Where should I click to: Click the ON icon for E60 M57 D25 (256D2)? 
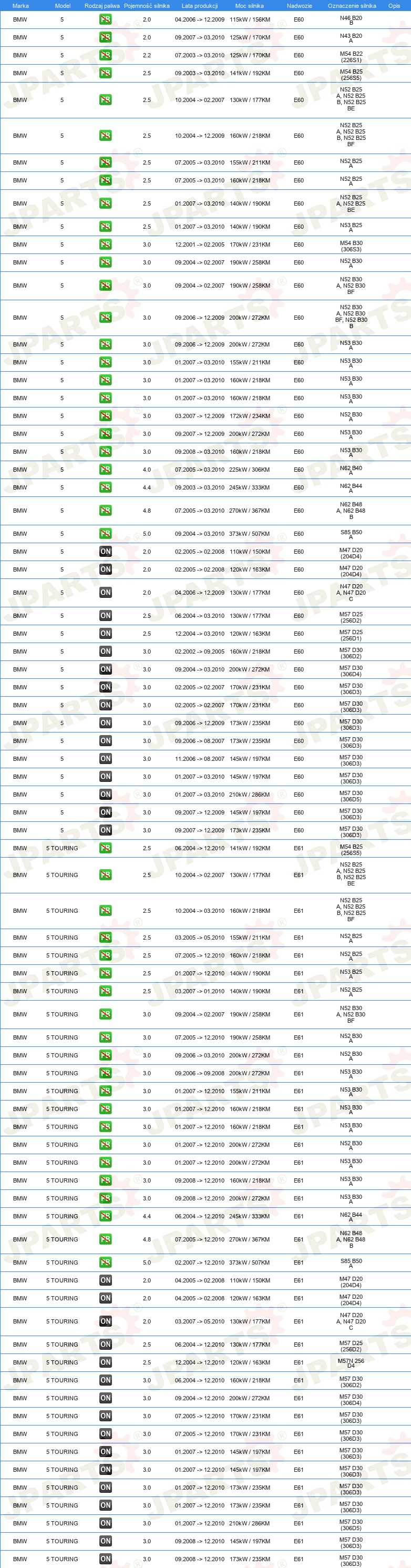(105, 615)
